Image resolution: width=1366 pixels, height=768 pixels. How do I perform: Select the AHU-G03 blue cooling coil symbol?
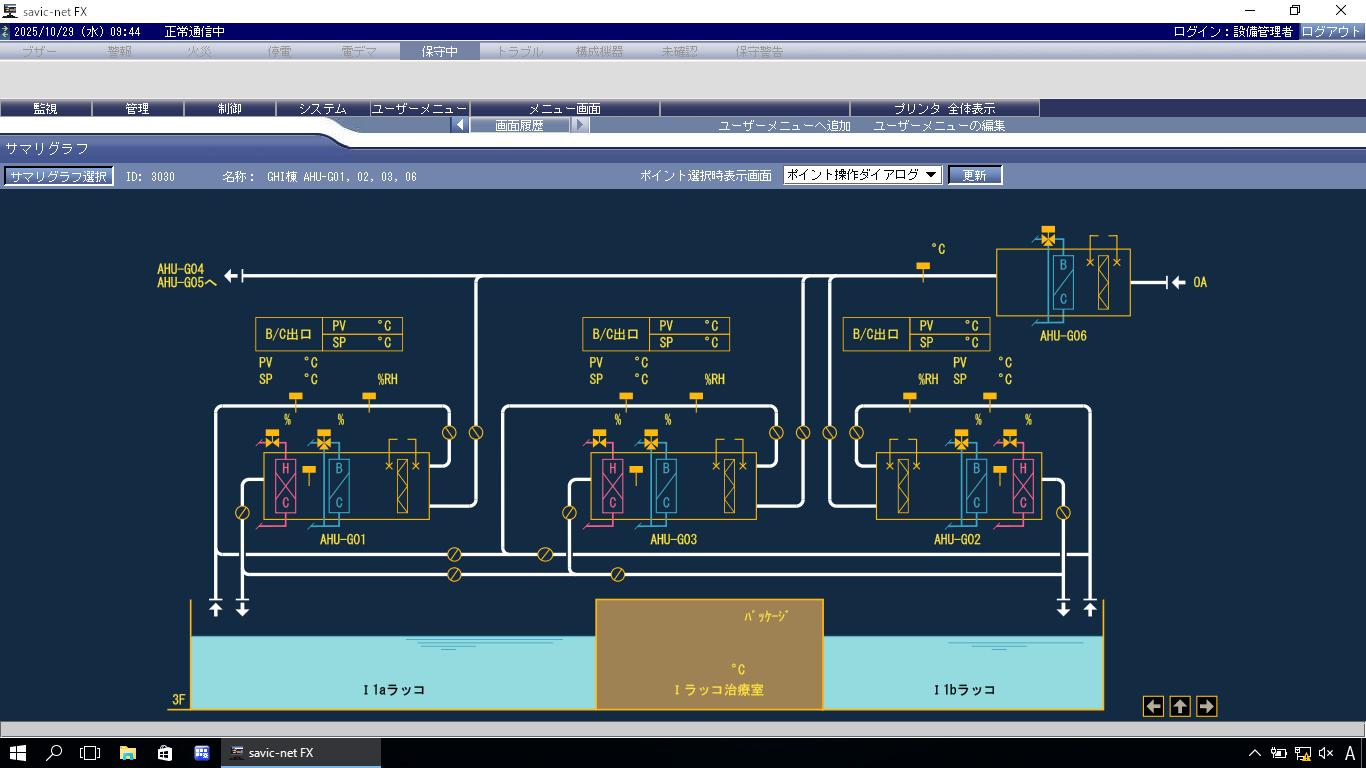tap(665, 485)
